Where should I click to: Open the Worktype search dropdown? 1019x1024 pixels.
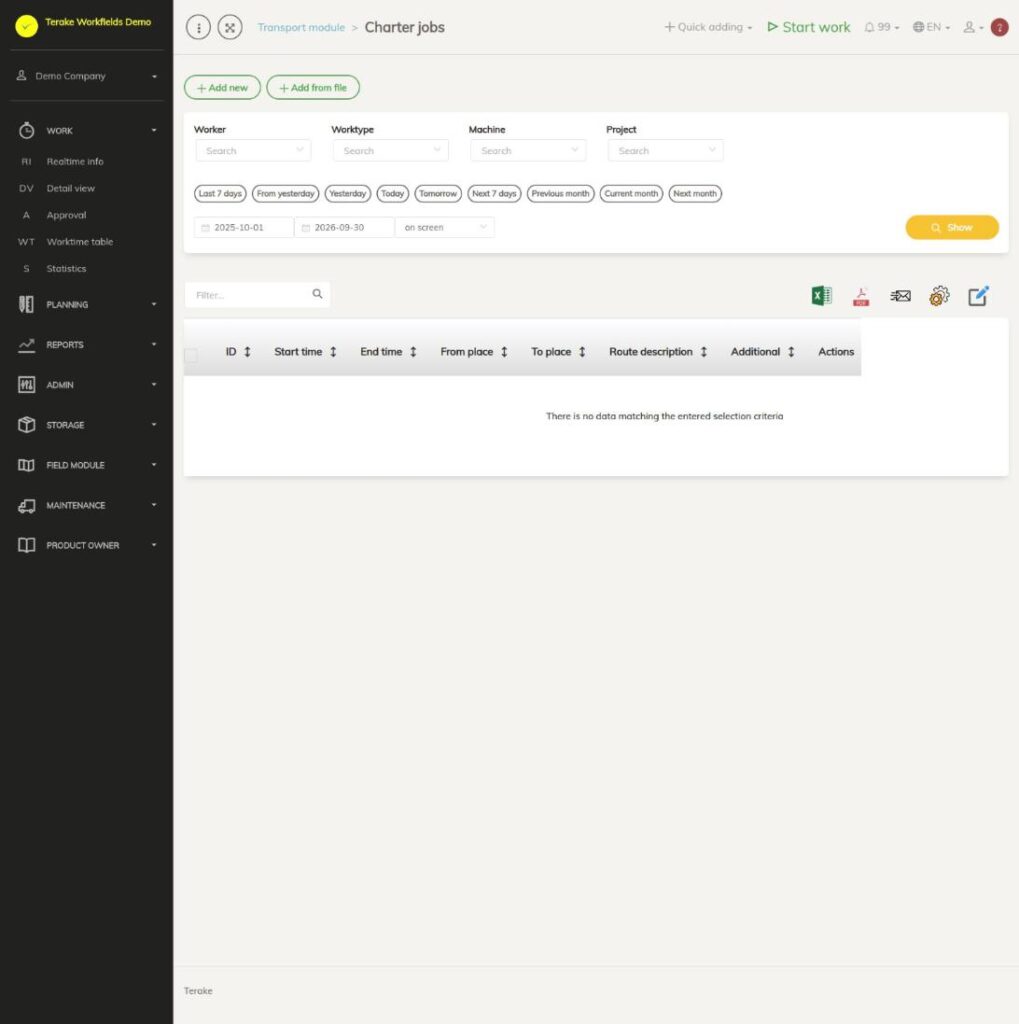point(391,150)
